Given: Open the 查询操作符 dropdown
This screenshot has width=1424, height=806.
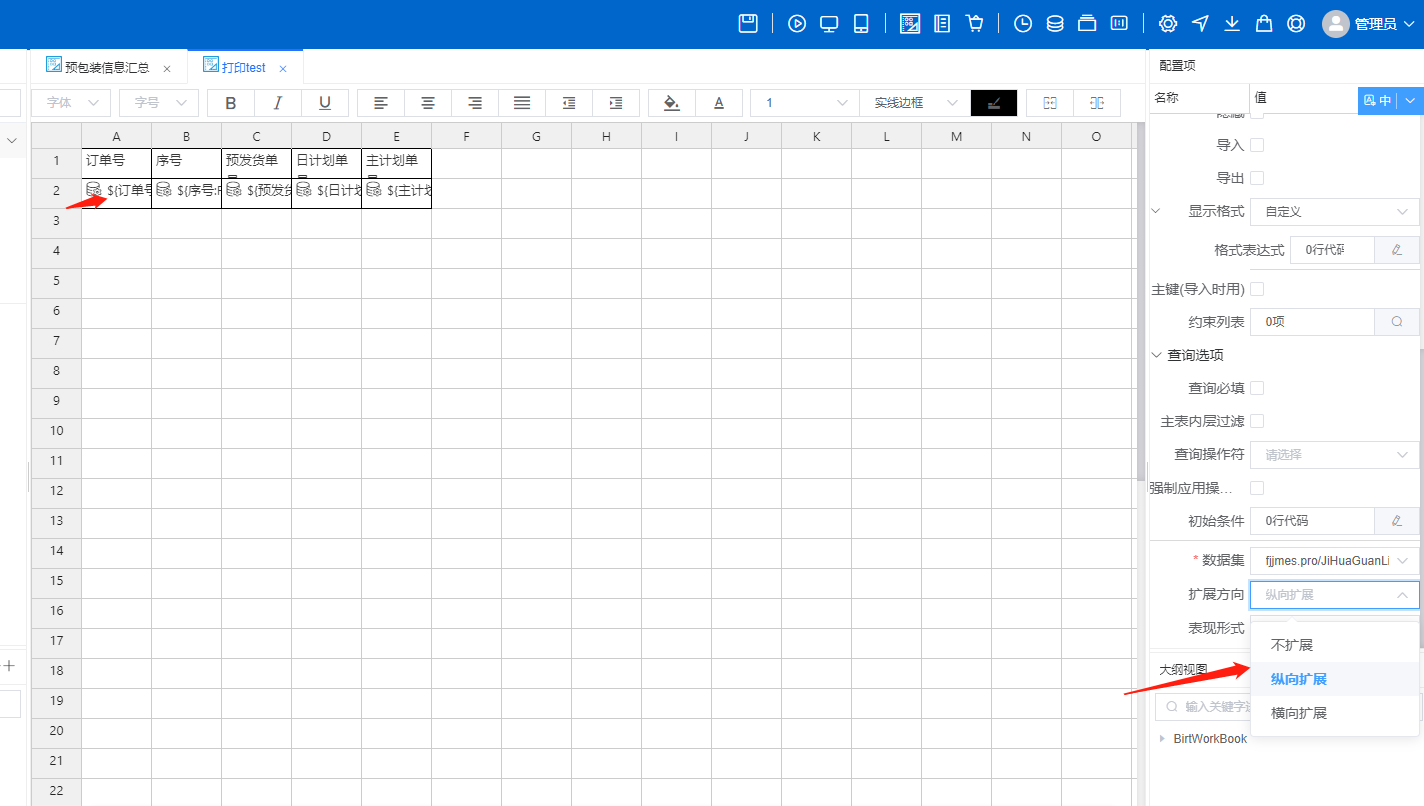Looking at the screenshot, I should coord(1334,454).
